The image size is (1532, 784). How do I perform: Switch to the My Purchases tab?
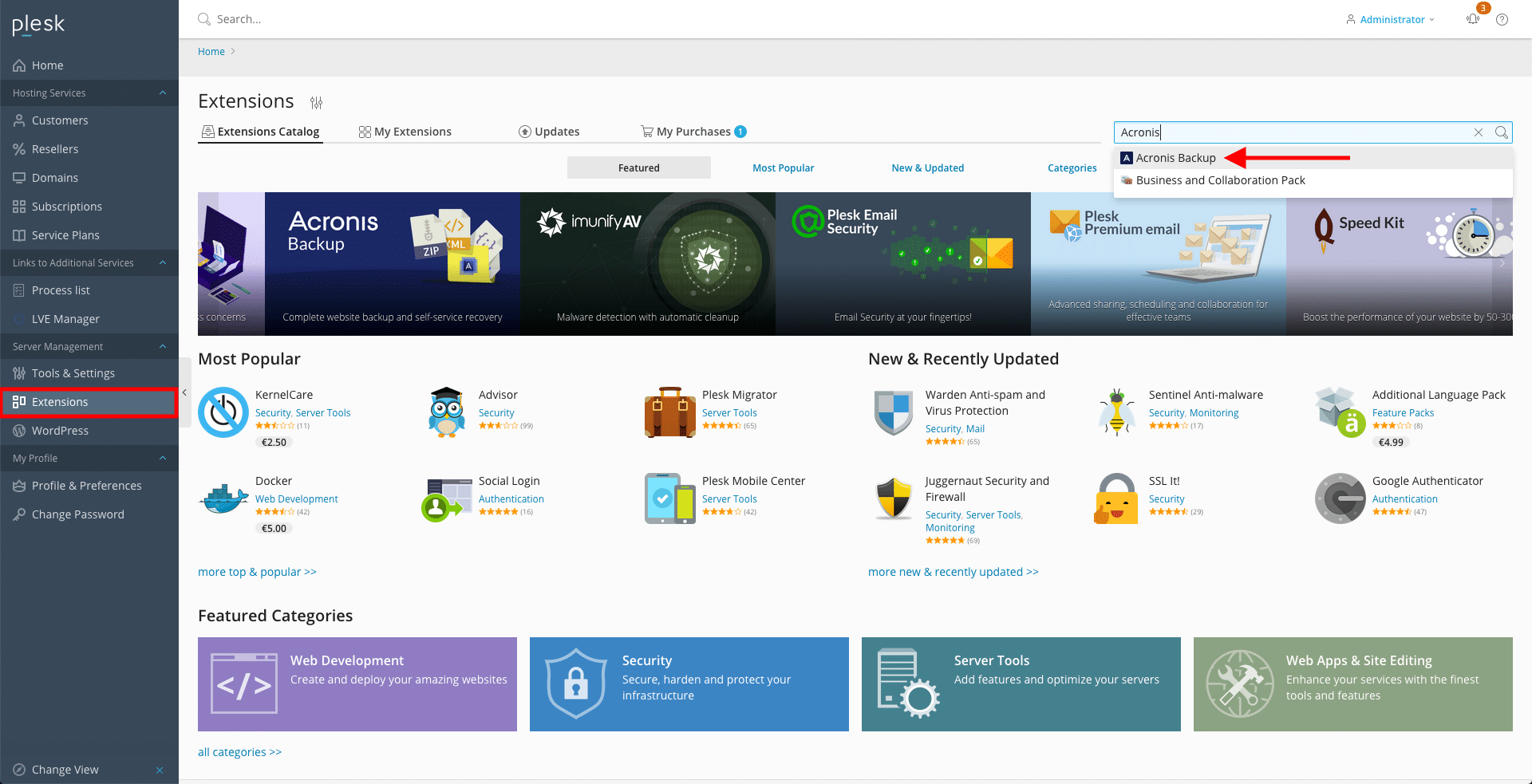pyautogui.click(x=693, y=132)
